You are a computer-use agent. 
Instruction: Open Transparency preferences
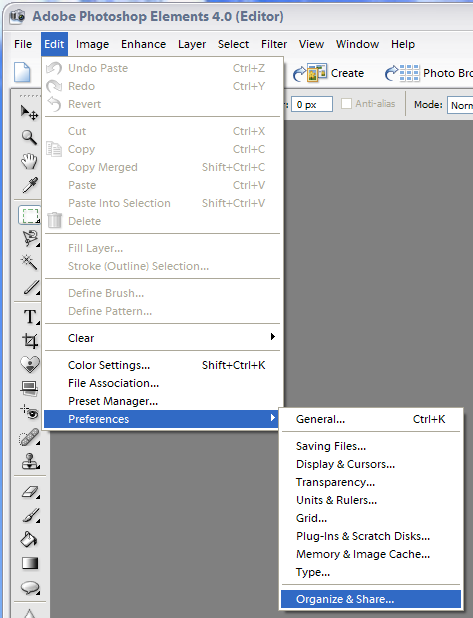coord(371,482)
